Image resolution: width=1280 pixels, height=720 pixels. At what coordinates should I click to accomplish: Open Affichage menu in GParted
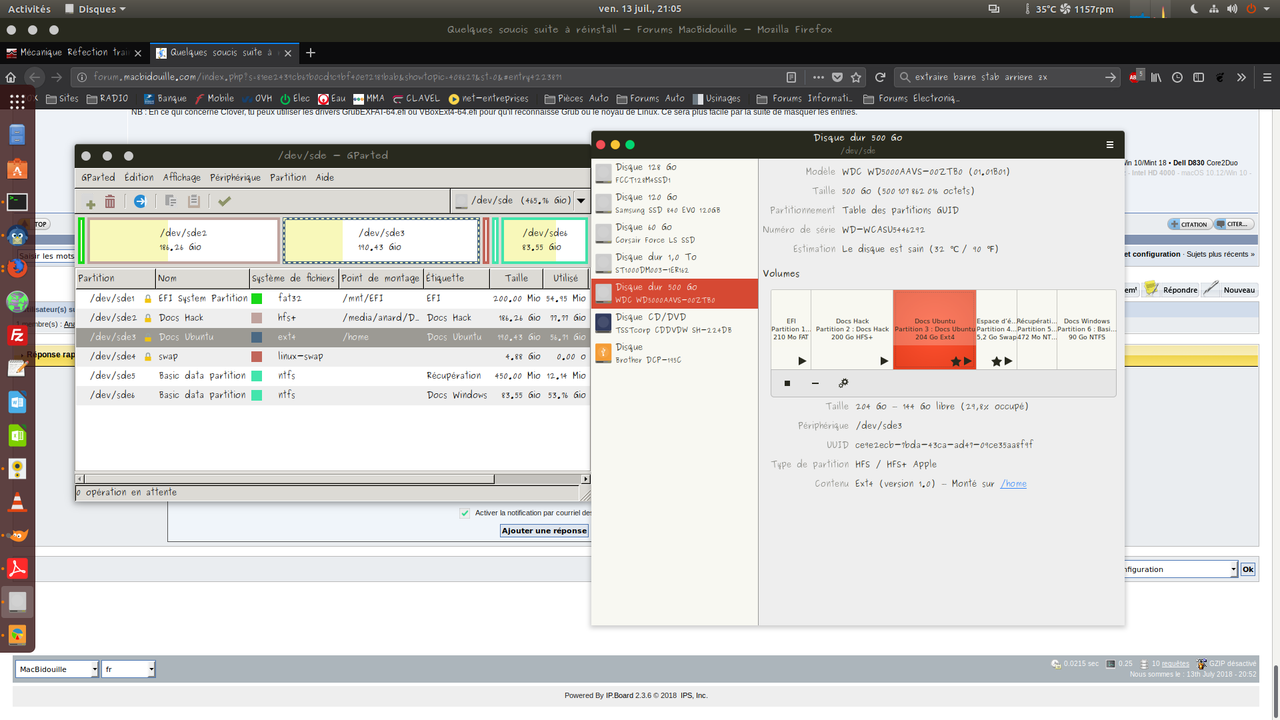182,177
